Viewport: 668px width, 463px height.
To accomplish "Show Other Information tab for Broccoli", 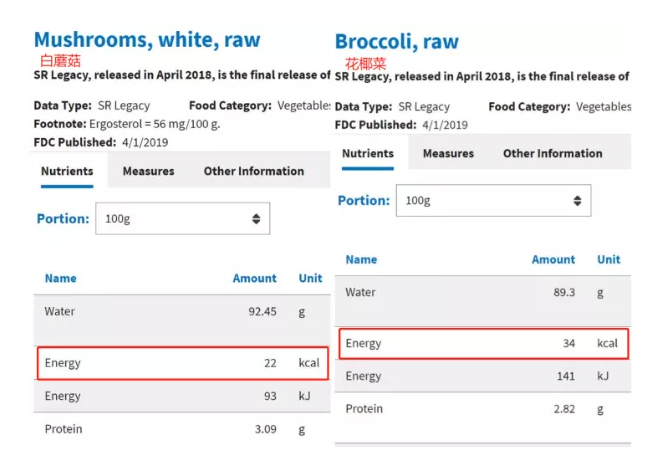I will (552, 153).
